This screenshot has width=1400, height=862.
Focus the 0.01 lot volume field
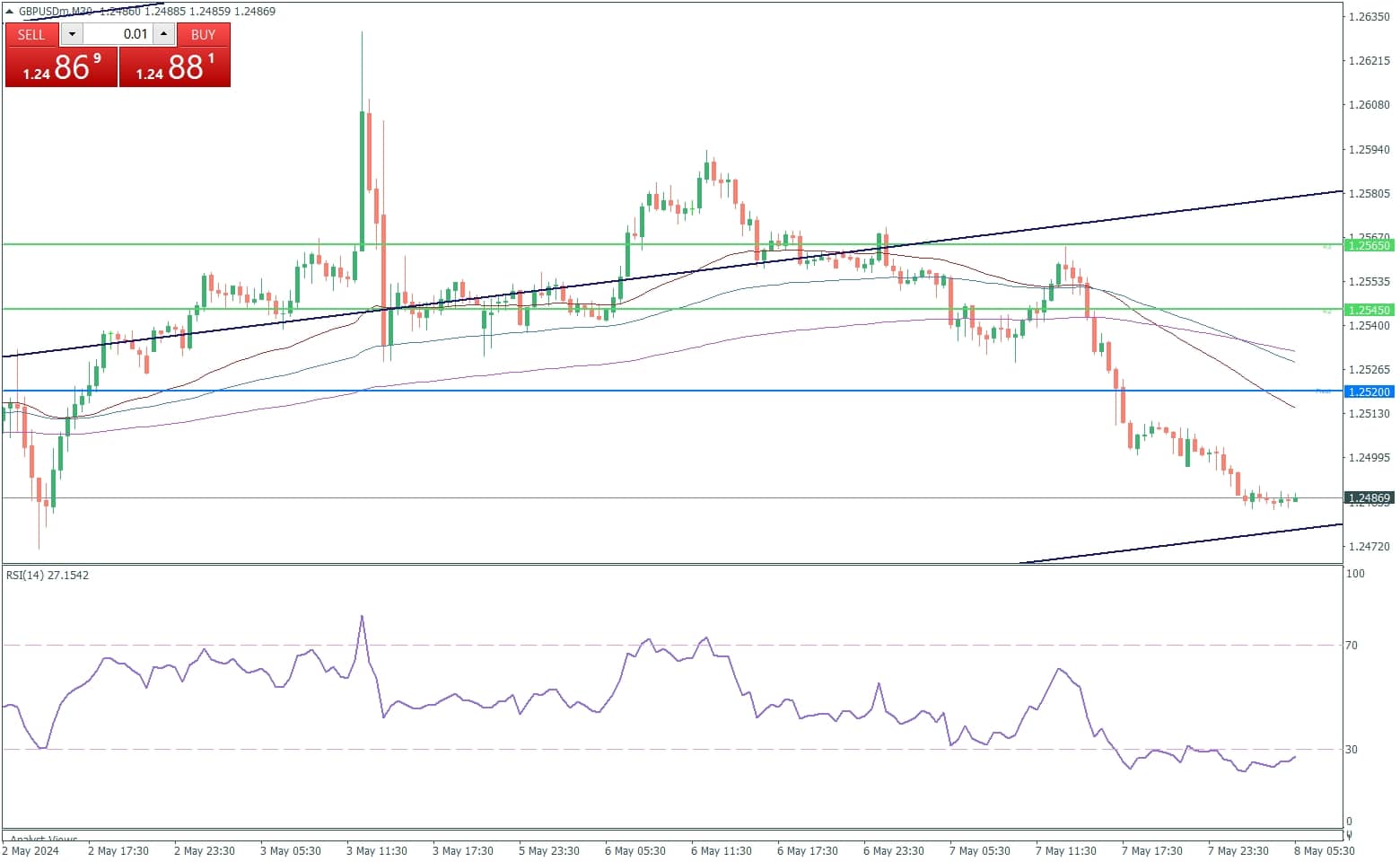point(118,34)
